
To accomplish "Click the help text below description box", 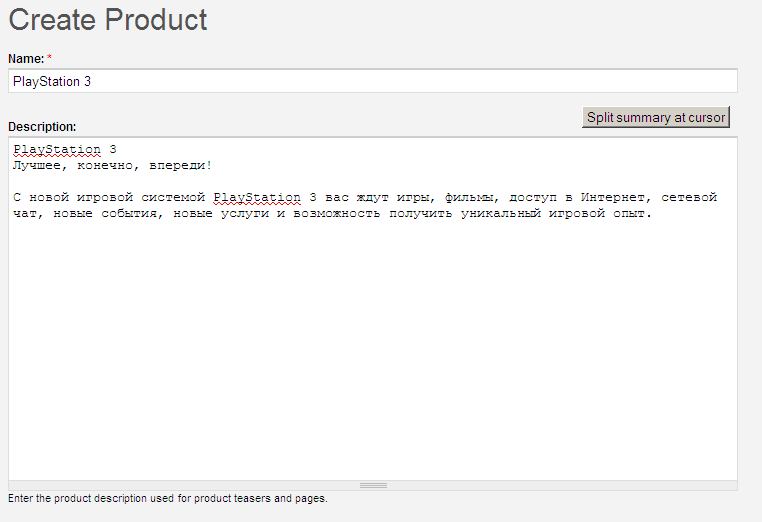I will pyautogui.click(x=168, y=498).
